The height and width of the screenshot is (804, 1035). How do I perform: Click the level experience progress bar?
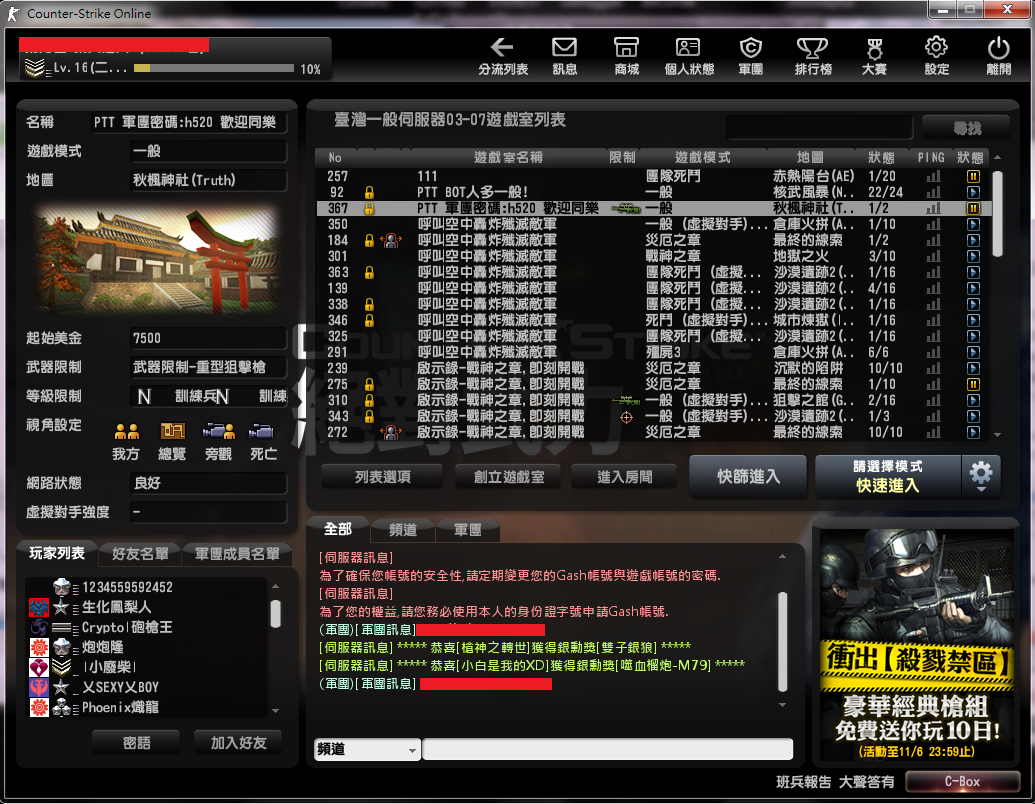click(x=214, y=68)
